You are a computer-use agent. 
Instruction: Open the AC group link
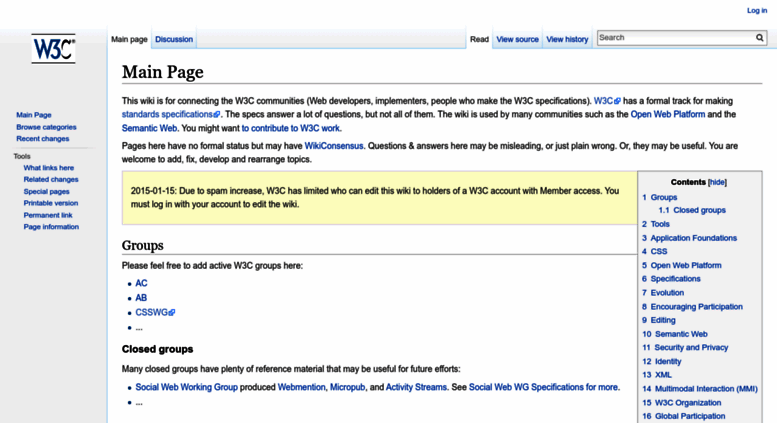point(141,283)
